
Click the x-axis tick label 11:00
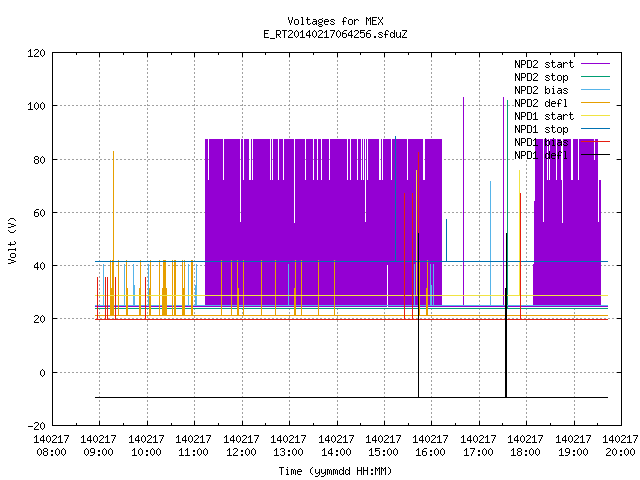tap(193, 452)
